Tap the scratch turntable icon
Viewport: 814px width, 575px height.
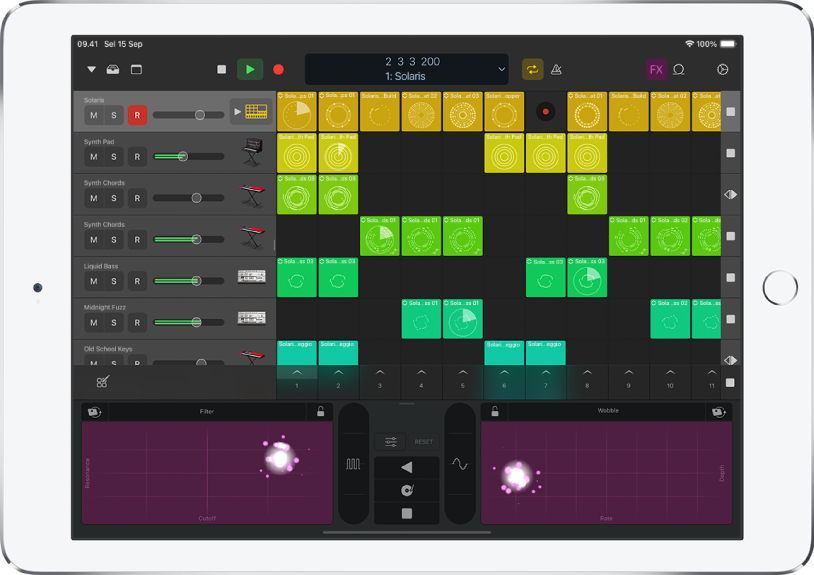(407, 490)
